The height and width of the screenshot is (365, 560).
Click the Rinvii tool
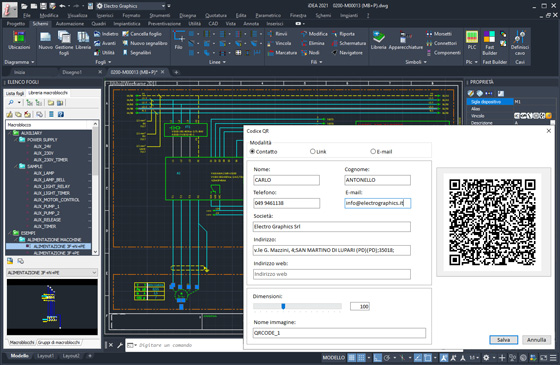(278, 34)
